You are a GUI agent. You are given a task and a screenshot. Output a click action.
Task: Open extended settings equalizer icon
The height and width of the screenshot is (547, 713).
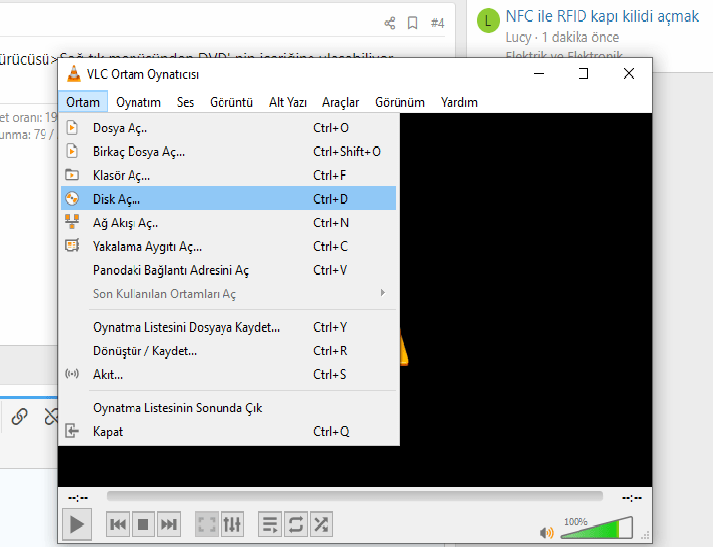pyautogui.click(x=232, y=524)
